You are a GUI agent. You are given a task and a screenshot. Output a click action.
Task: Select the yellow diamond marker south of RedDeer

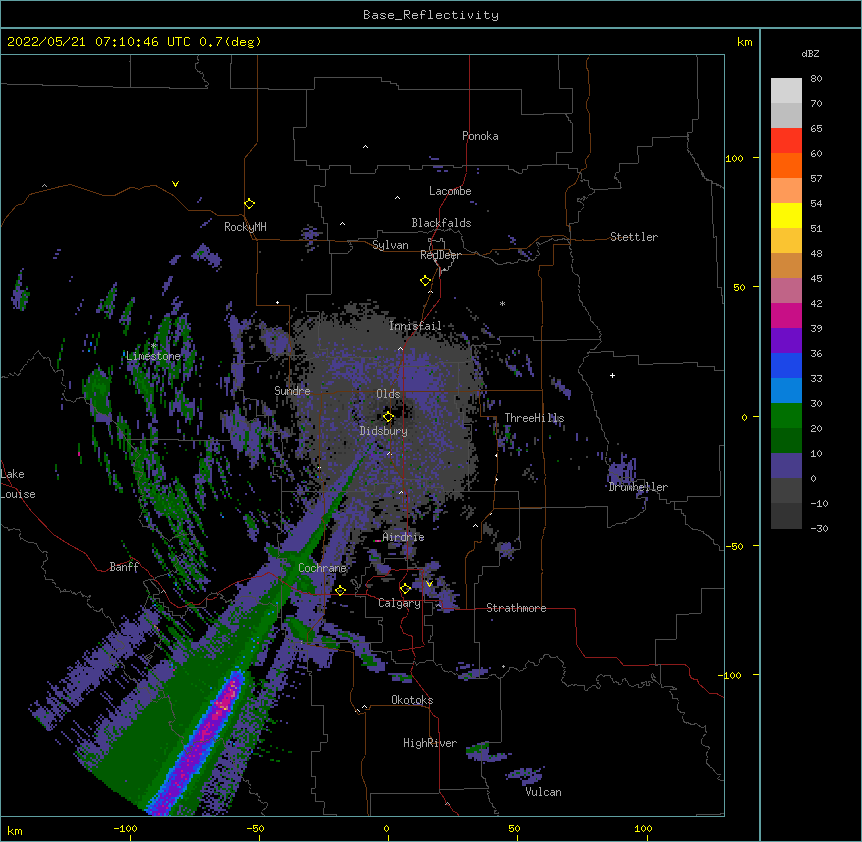tap(426, 281)
